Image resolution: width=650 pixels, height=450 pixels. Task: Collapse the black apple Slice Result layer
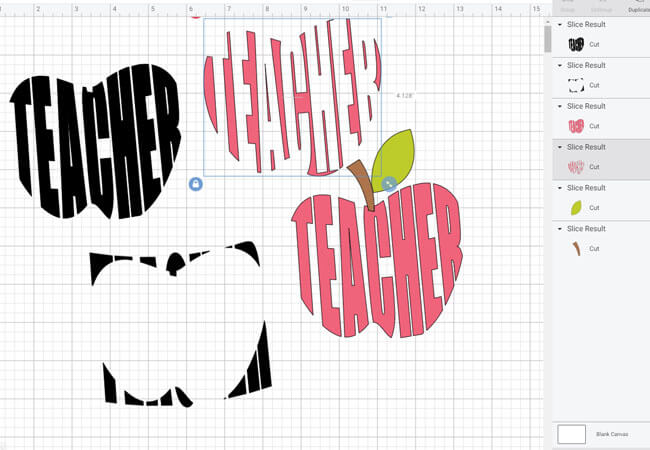pos(560,25)
